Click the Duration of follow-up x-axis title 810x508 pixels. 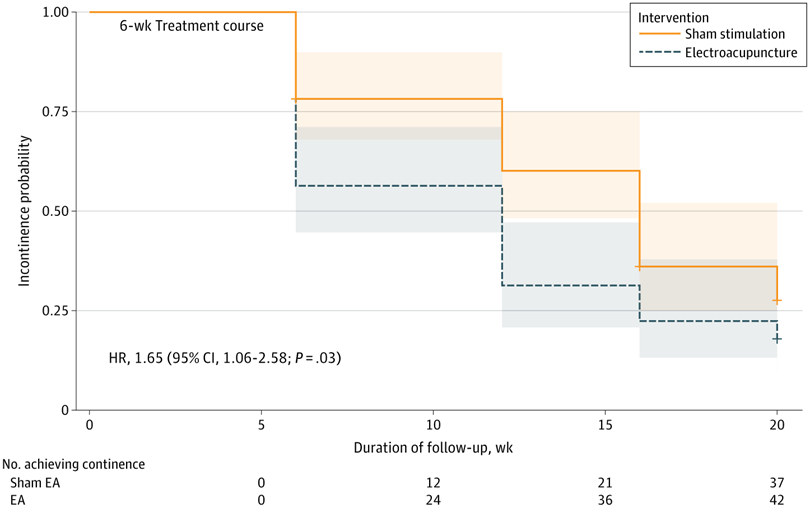[433, 446]
